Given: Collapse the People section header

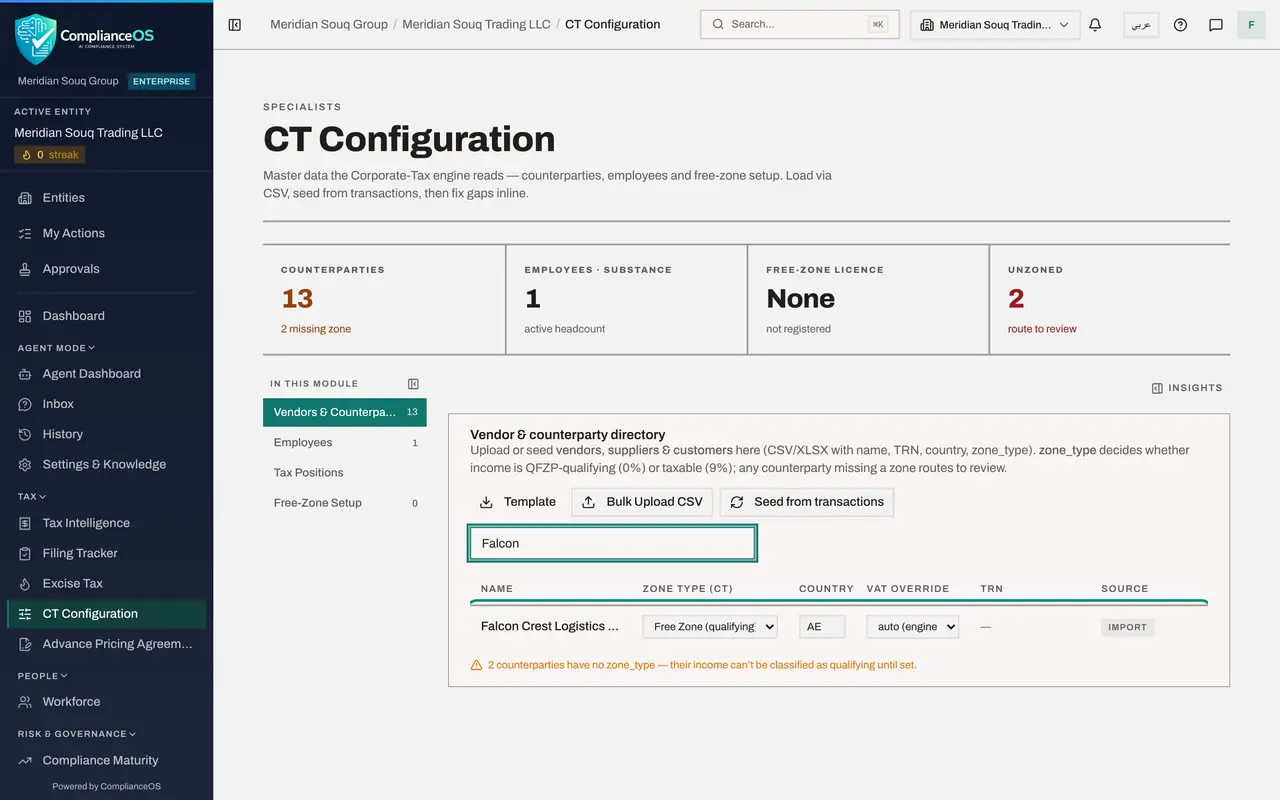Looking at the screenshot, I should pyautogui.click(x=43, y=676).
